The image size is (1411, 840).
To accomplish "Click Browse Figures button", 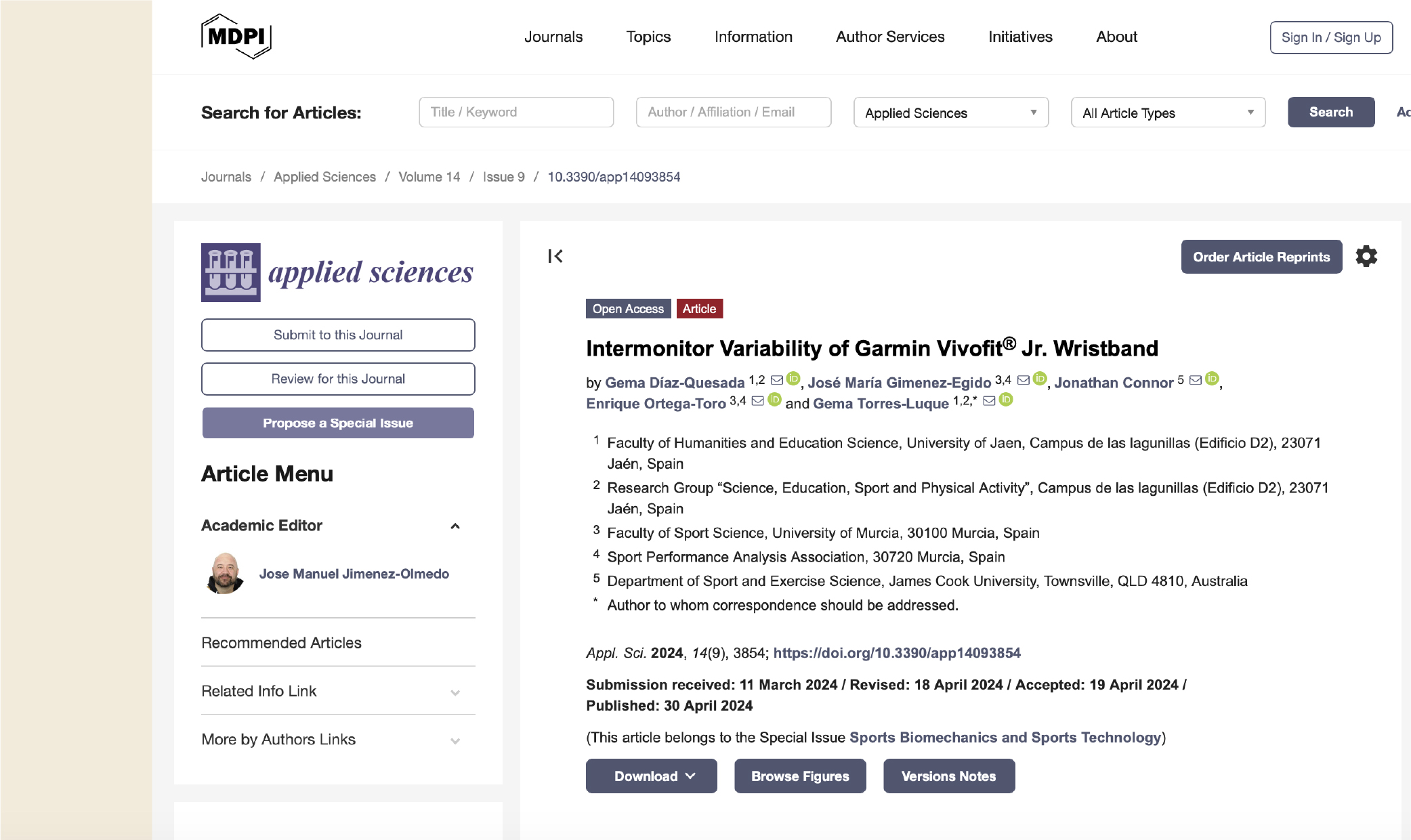I will (800, 776).
